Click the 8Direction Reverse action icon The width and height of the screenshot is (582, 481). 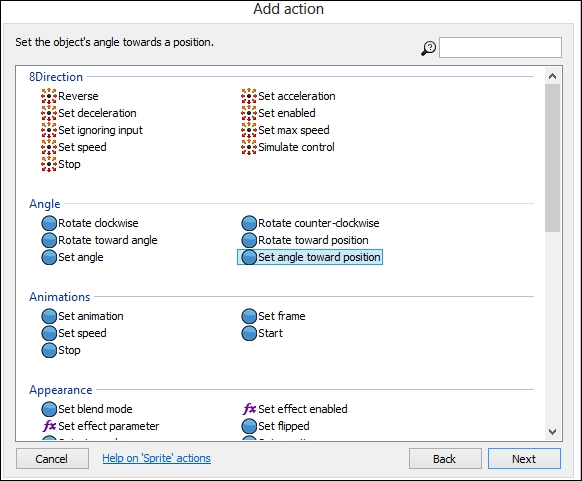point(49,96)
